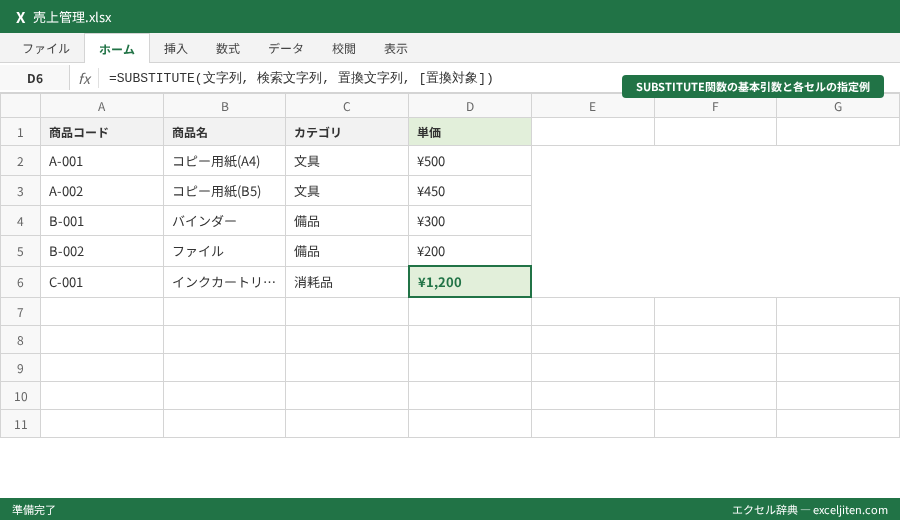The image size is (900, 520).
Task: Click the カテゴリ header cell
Action: (347, 133)
